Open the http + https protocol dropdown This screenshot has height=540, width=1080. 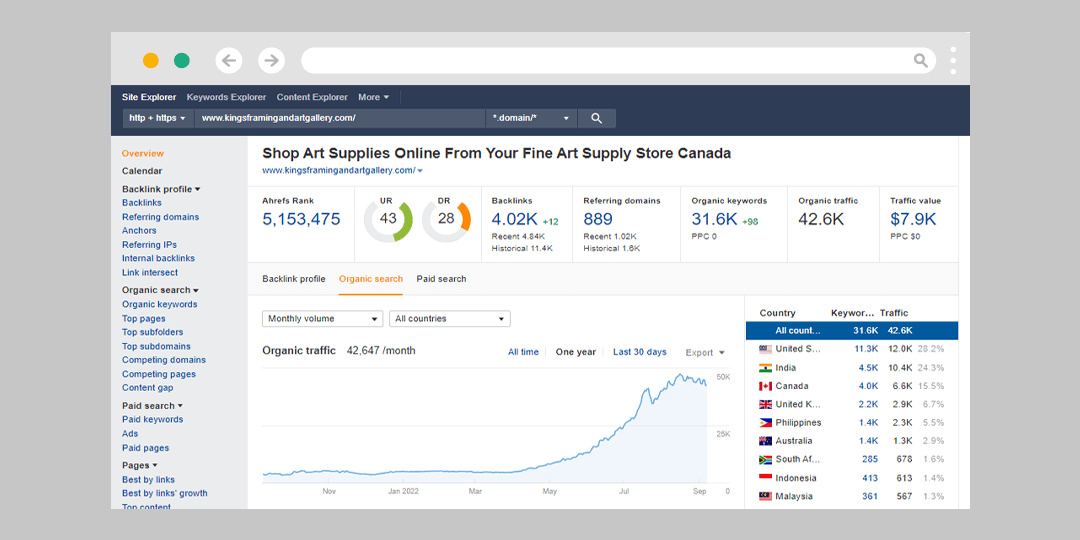pos(157,118)
